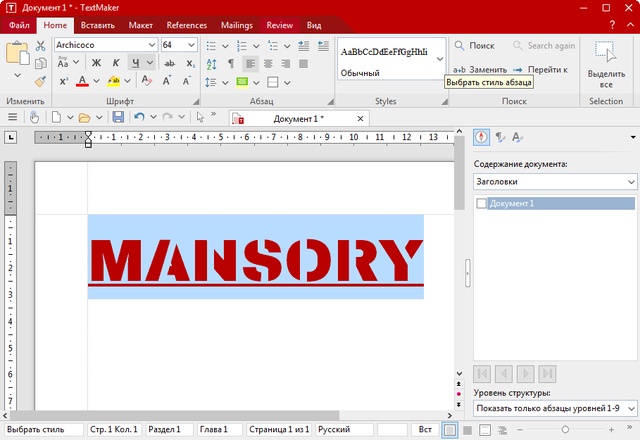The width and height of the screenshot is (640, 440).
Task: Switch sidebar to character styles icon
Action: tap(517, 137)
